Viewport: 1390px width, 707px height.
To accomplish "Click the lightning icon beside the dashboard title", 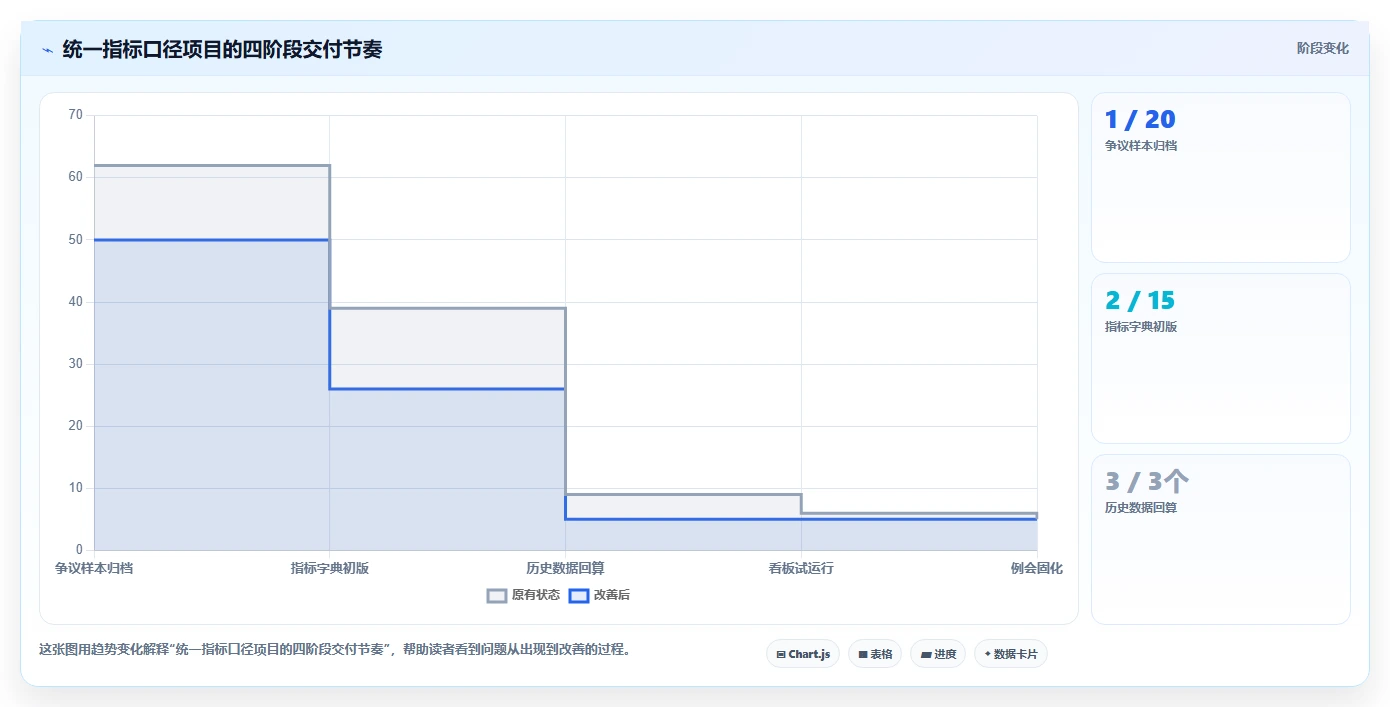I will tap(47, 50).
